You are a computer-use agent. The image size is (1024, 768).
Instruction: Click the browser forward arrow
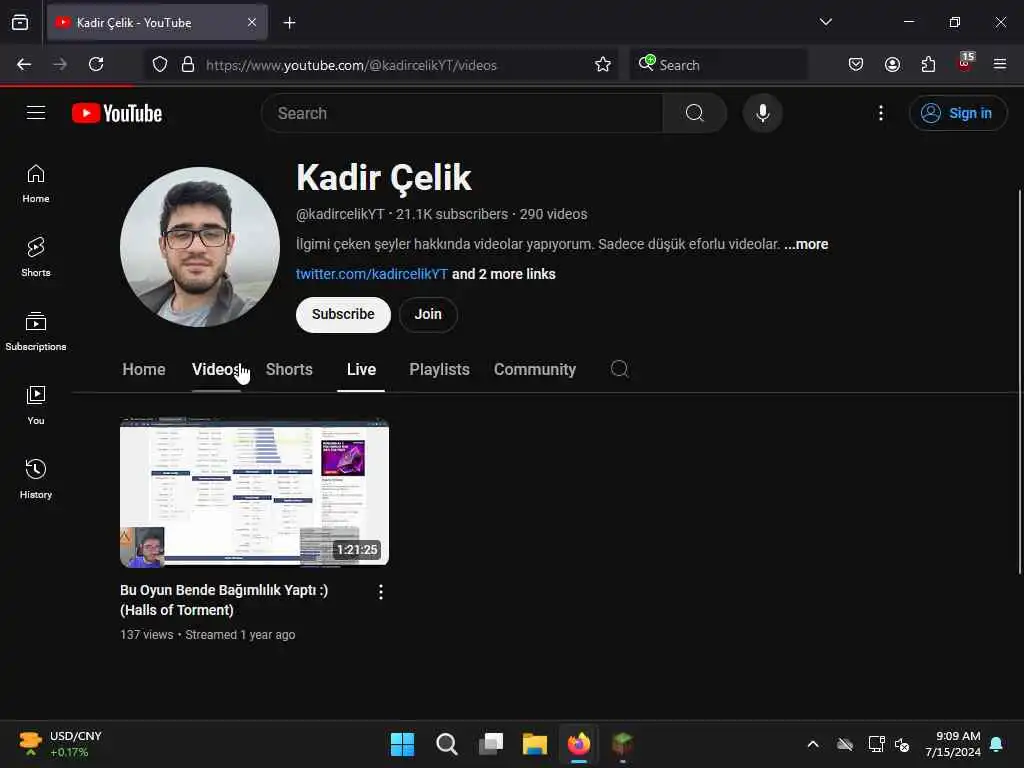60,64
